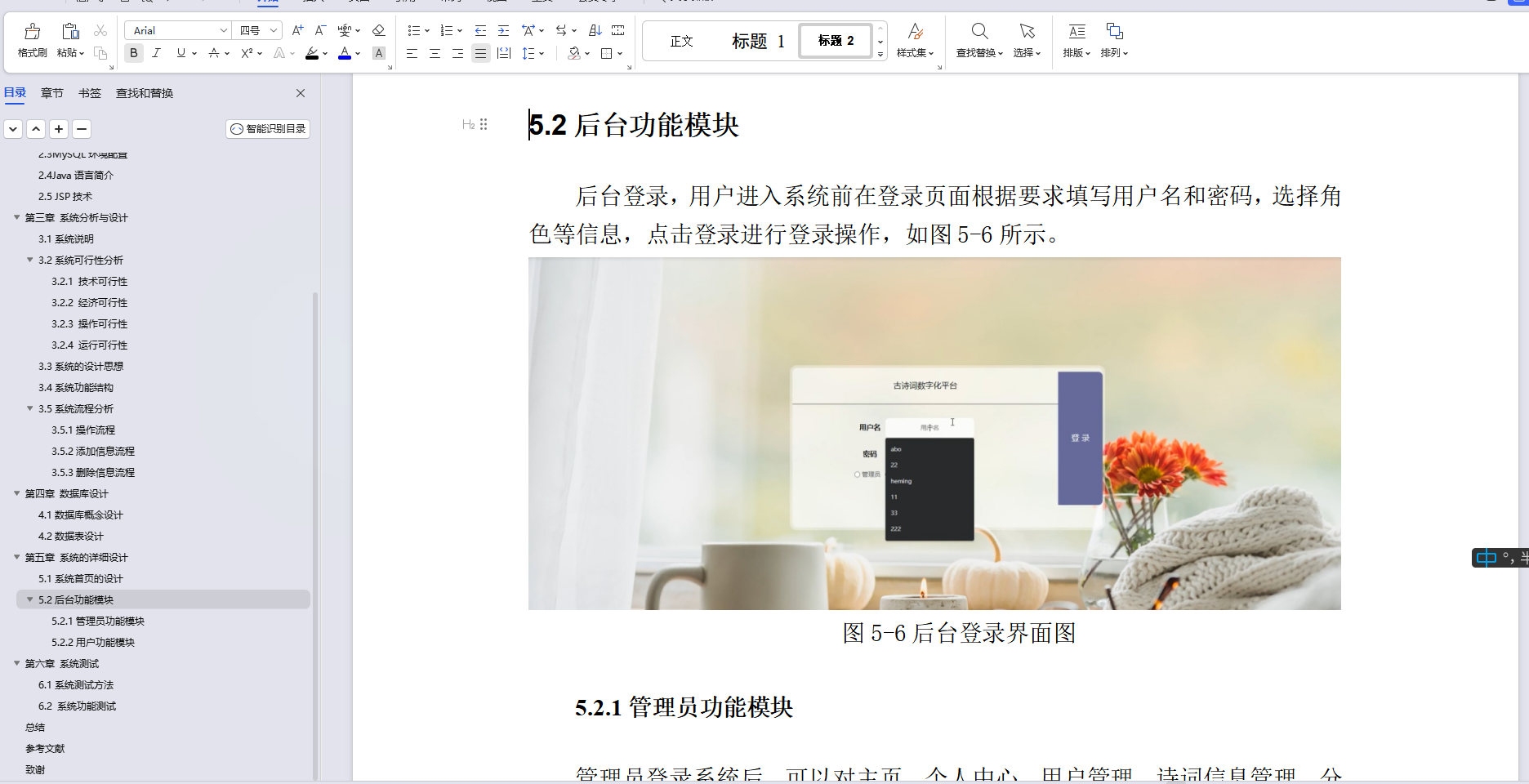Click the show formatting marks icon

click(618, 30)
